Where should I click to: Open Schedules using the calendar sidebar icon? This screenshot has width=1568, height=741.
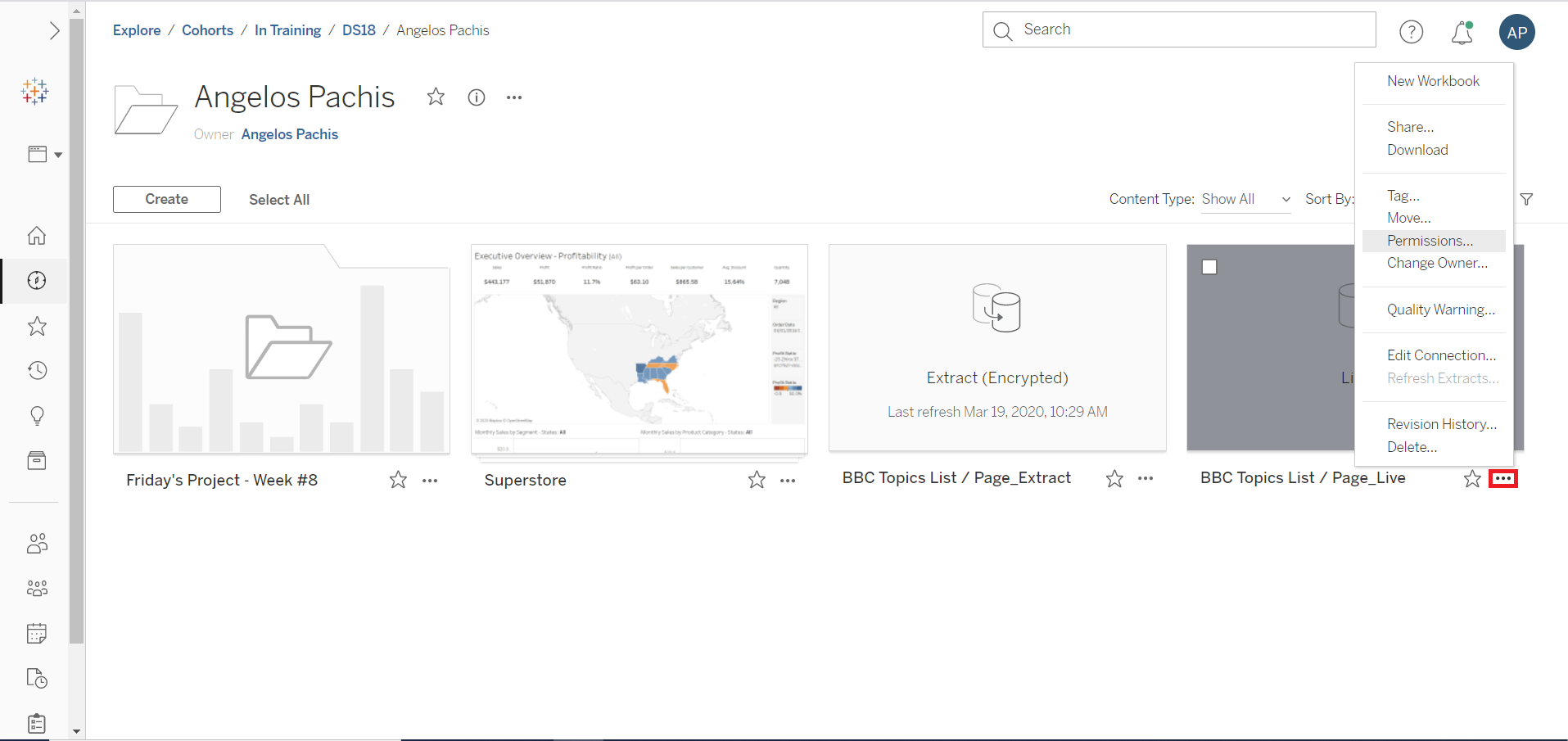tap(36, 633)
